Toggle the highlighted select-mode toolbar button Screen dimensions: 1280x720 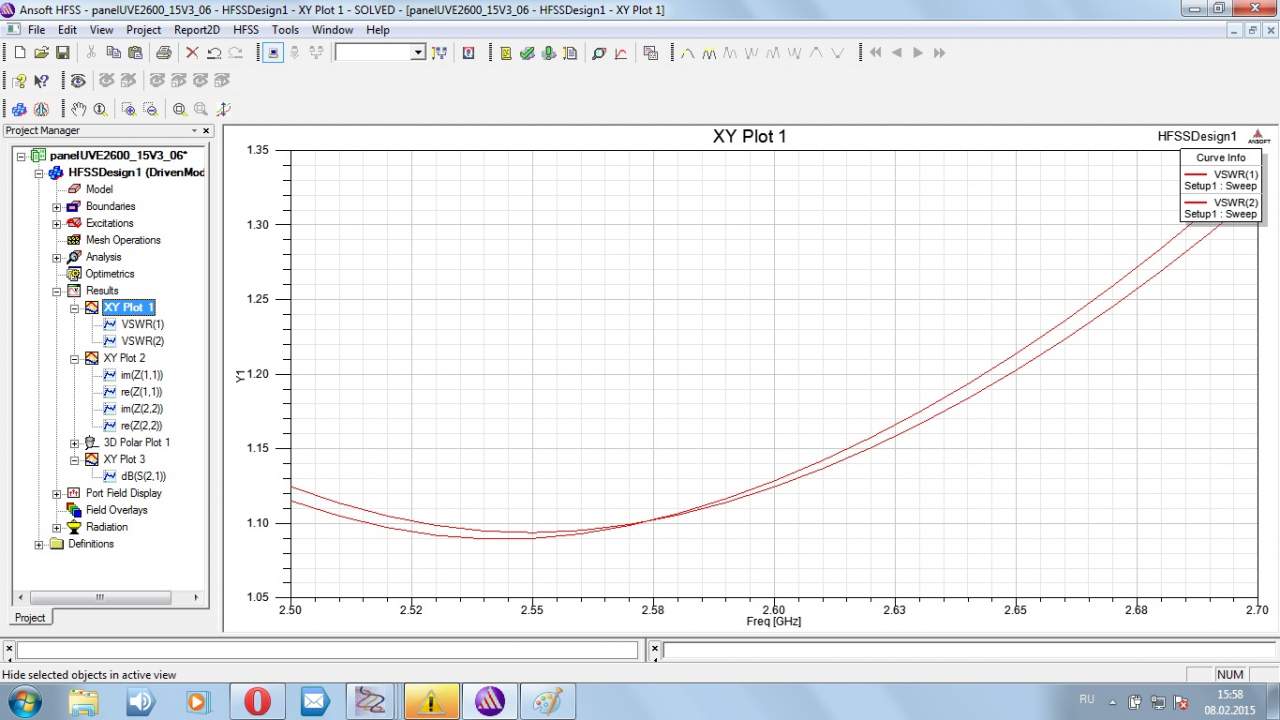(x=274, y=53)
